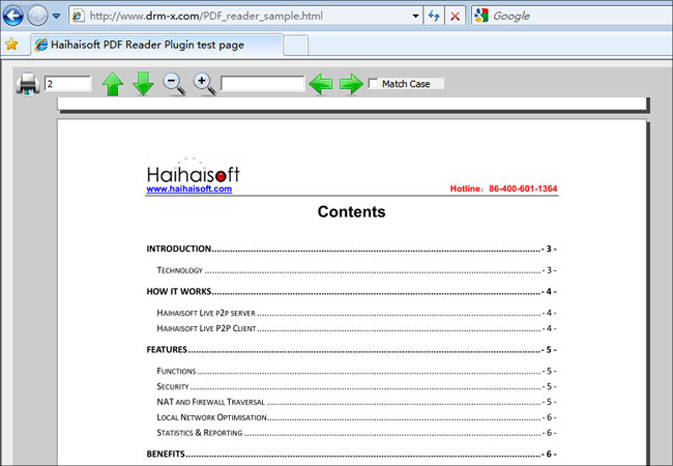Open the www.haihaisoft.com link
This screenshot has width=673, height=466.
(x=189, y=189)
